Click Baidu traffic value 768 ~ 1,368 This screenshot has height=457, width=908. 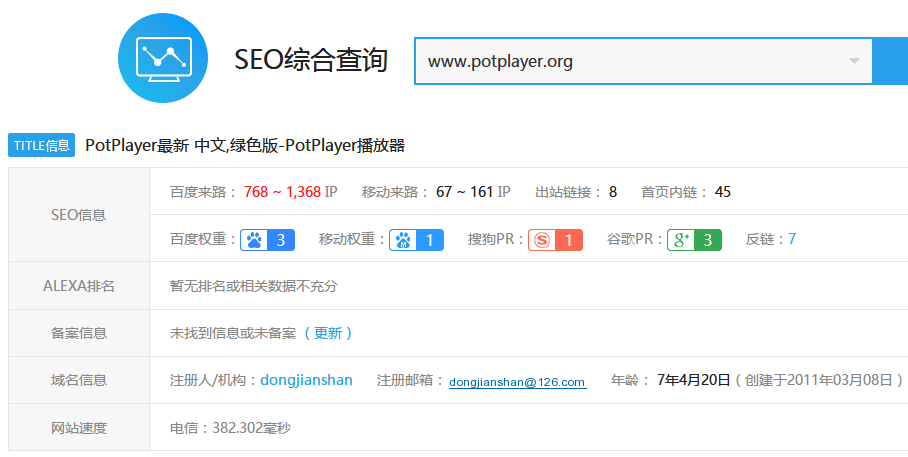point(282,192)
